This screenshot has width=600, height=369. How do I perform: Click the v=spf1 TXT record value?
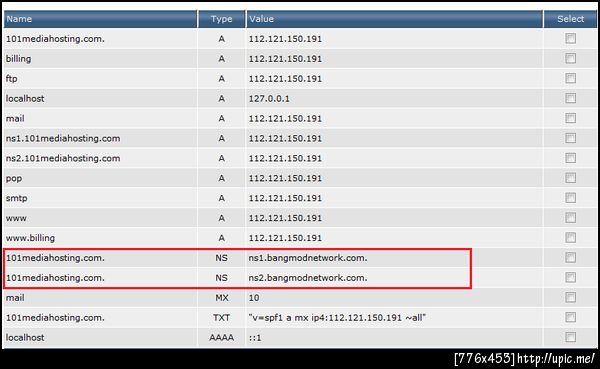click(x=337, y=318)
